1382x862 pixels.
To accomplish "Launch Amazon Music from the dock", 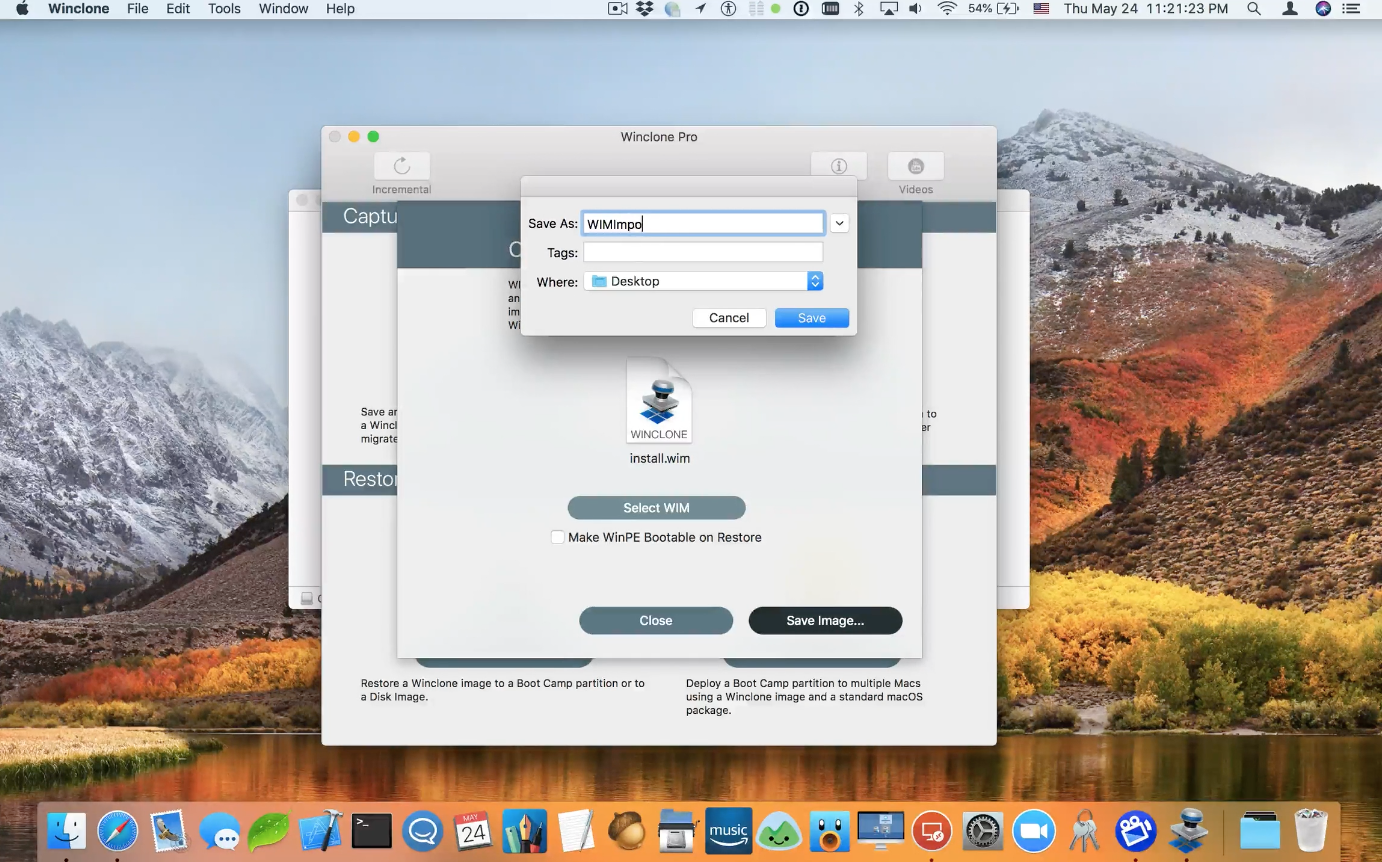I will click(728, 830).
